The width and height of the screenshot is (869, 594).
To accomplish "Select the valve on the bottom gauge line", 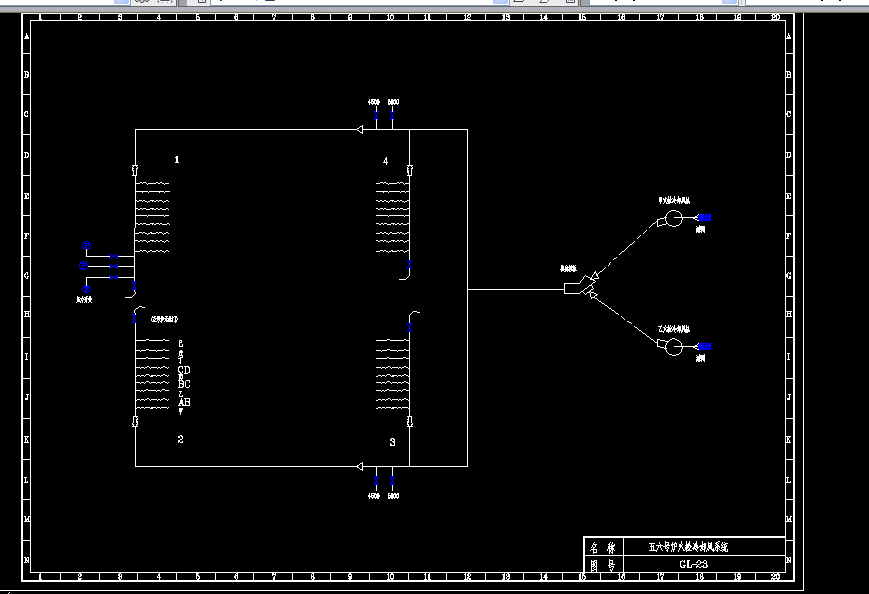I will point(114,277).
